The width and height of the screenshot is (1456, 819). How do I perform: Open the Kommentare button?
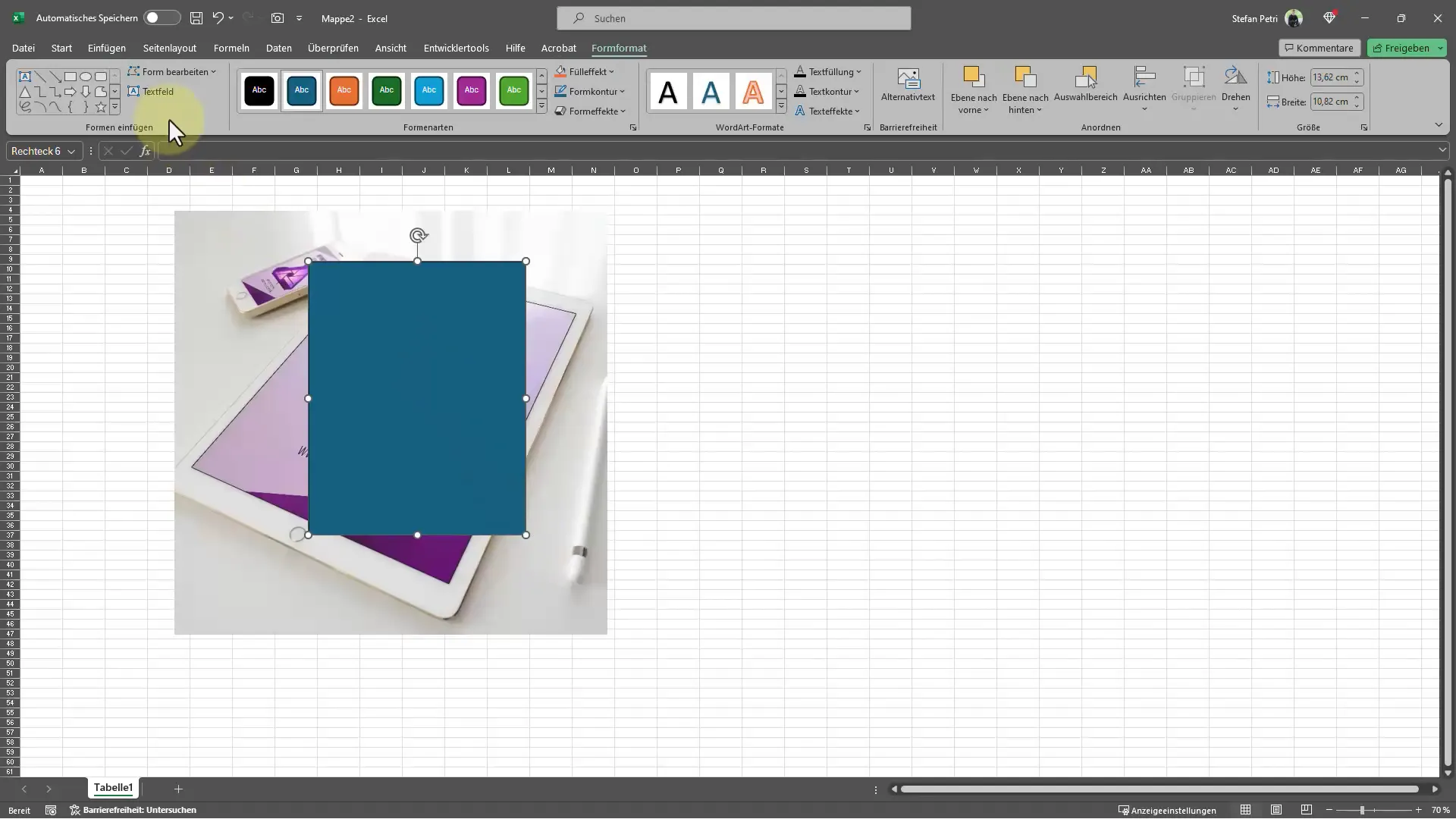[x=1319, y=48]
